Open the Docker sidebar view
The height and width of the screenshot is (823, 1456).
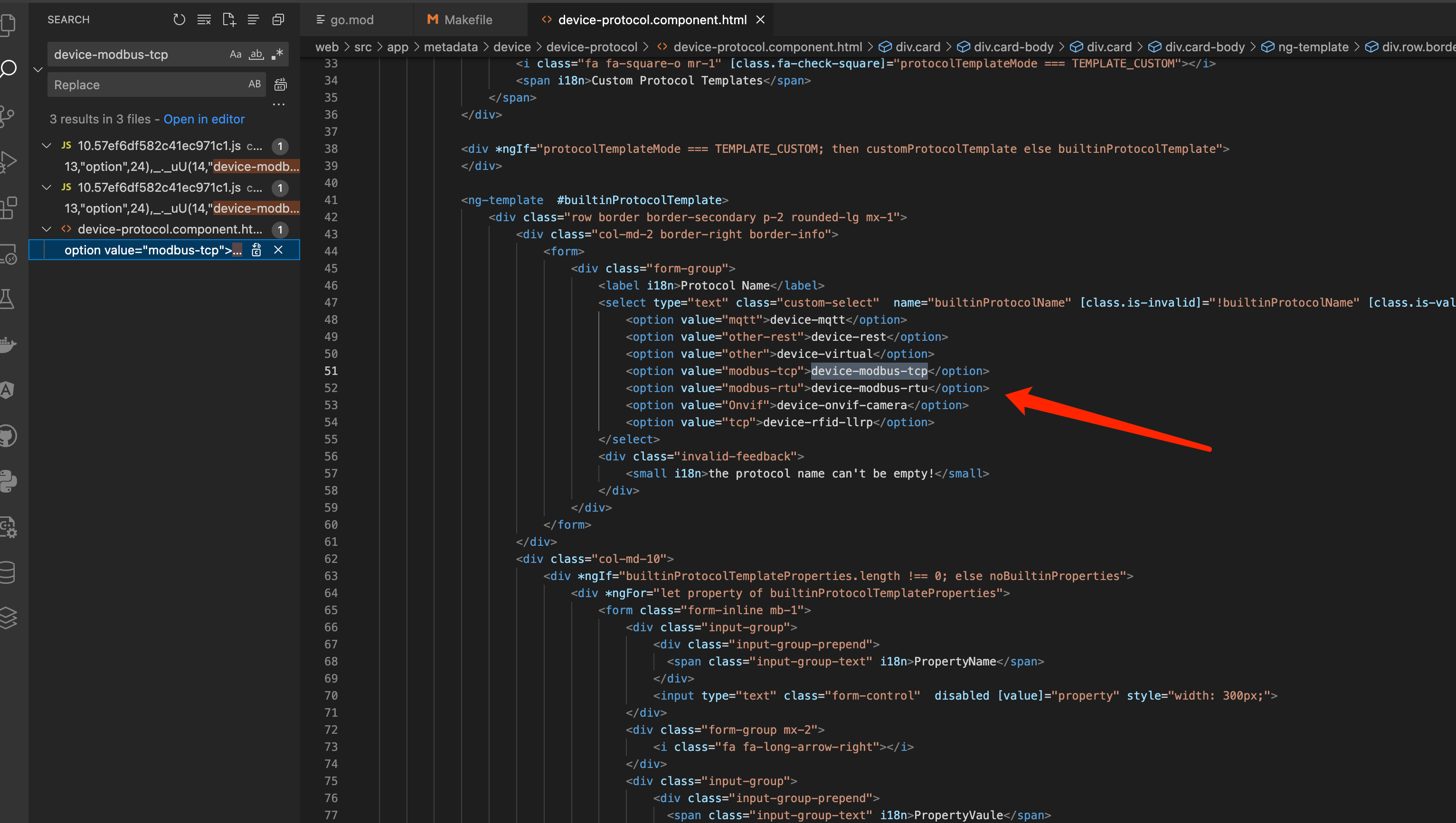pos(9,344)
